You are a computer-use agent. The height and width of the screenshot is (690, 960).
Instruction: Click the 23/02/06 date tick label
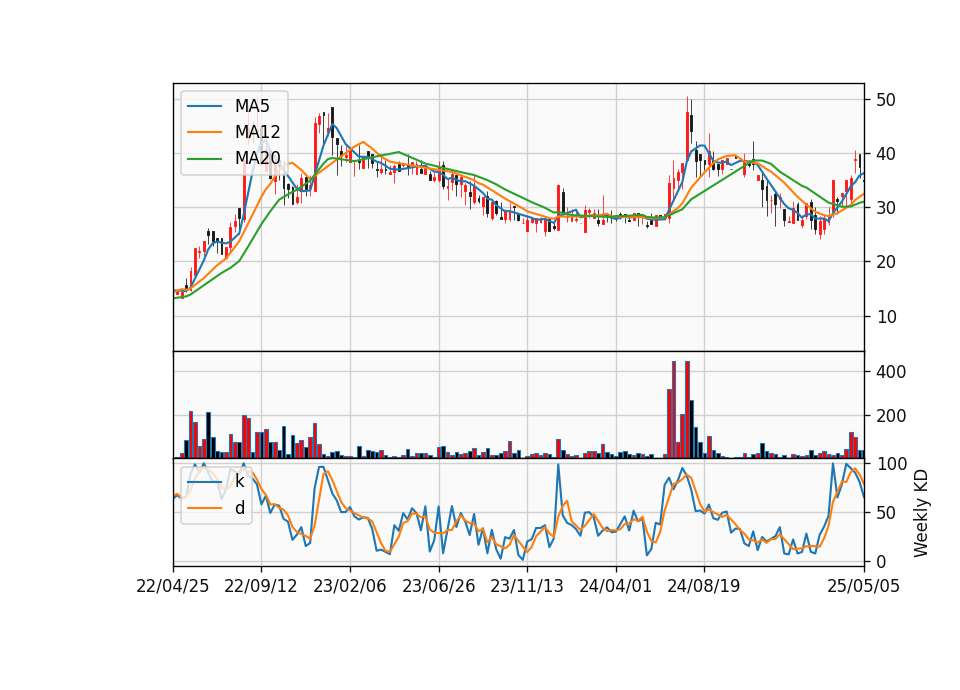(x=350, y=586)
